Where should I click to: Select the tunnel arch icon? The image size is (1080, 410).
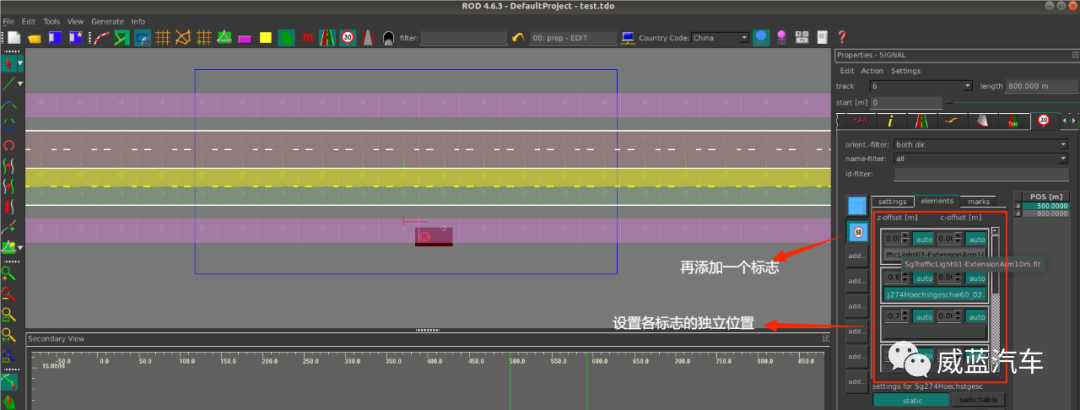(x=388, y=38)
